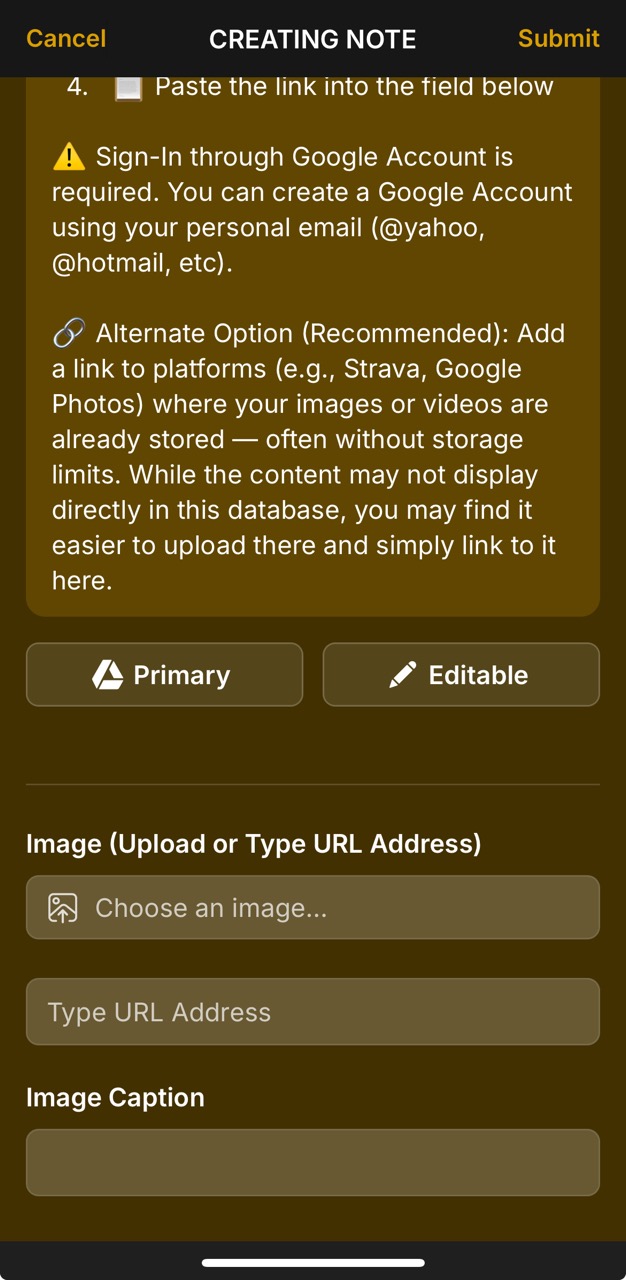Focus the Image Caption text box
Screen dimensions: 626x1280
point(313,1162)
